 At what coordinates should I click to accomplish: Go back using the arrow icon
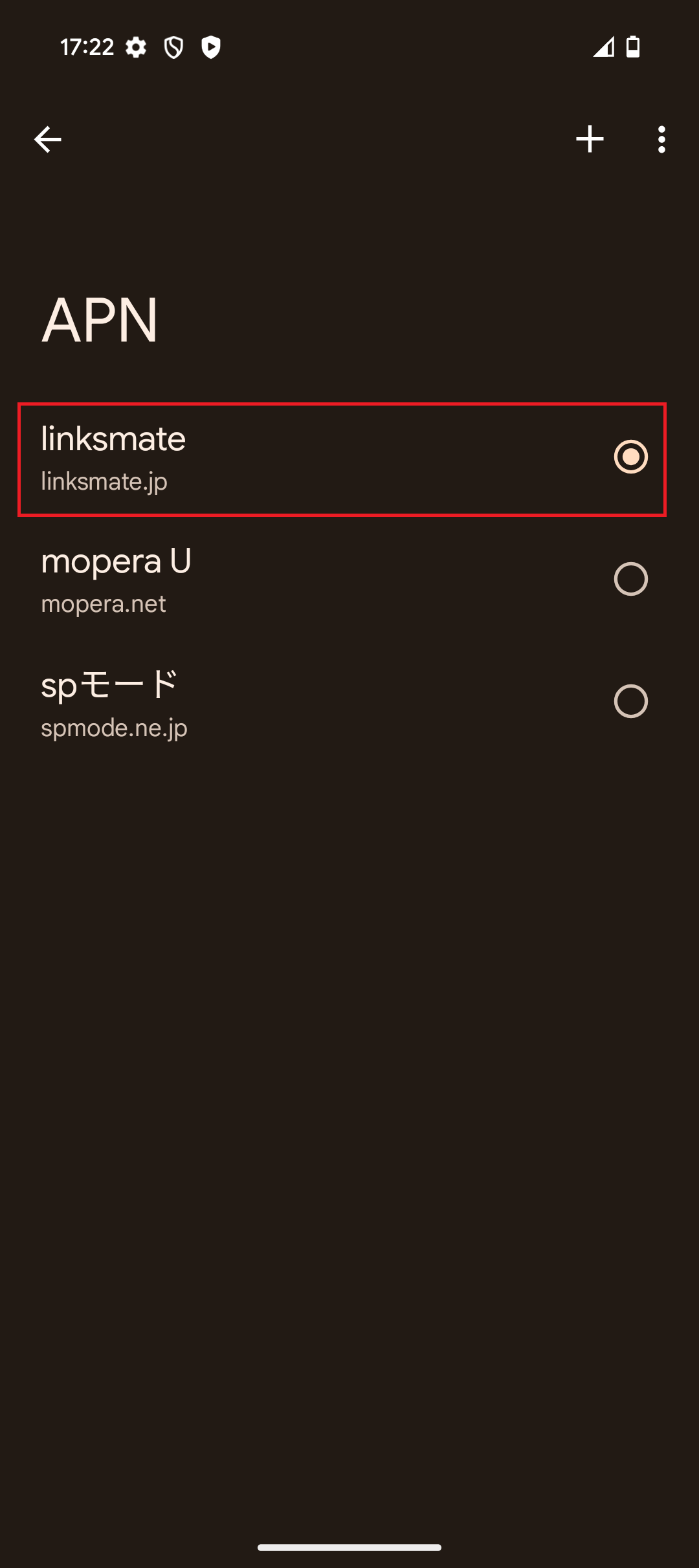47,139
